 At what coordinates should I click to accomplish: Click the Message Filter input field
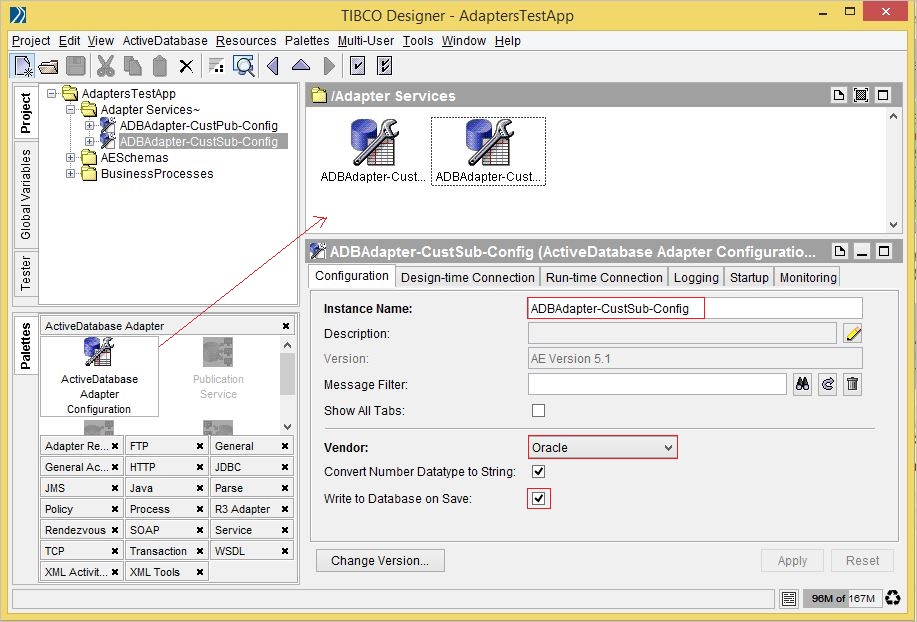(657, 384)
